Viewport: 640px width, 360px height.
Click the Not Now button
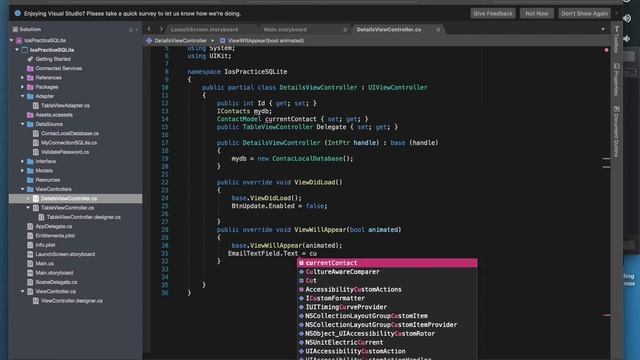pos(537,13)
